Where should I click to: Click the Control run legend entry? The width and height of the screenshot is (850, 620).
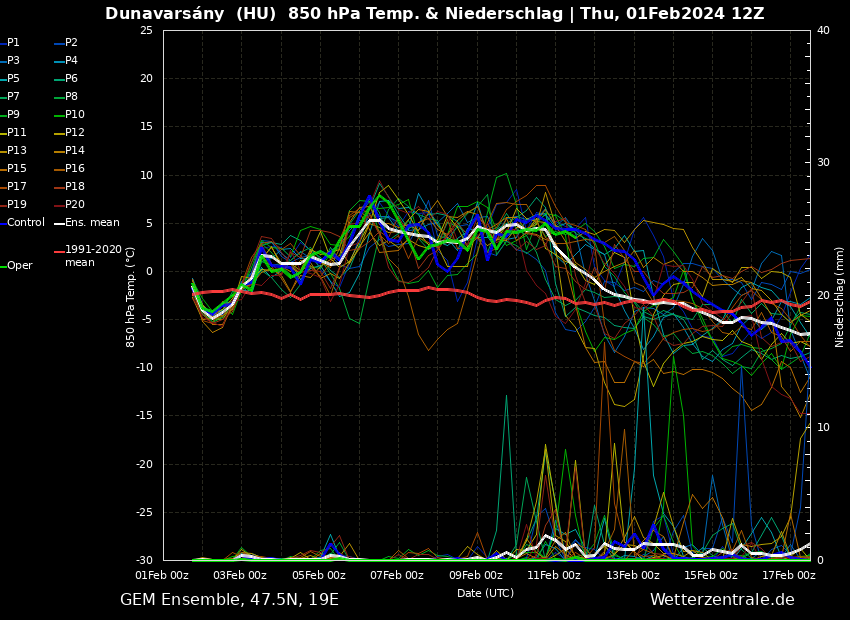coord(25,223)
